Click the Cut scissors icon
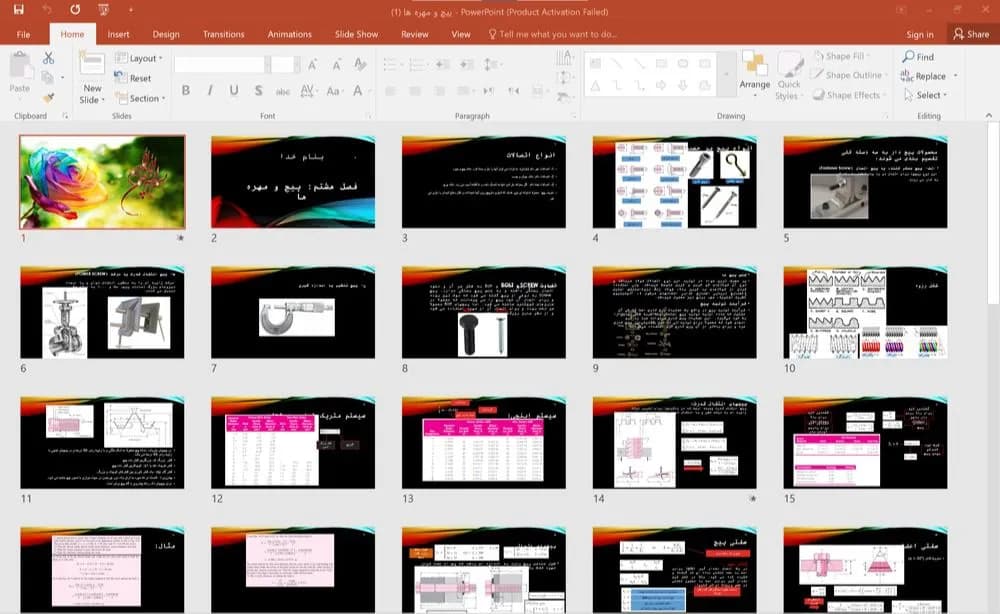 [x=48, y=58]
